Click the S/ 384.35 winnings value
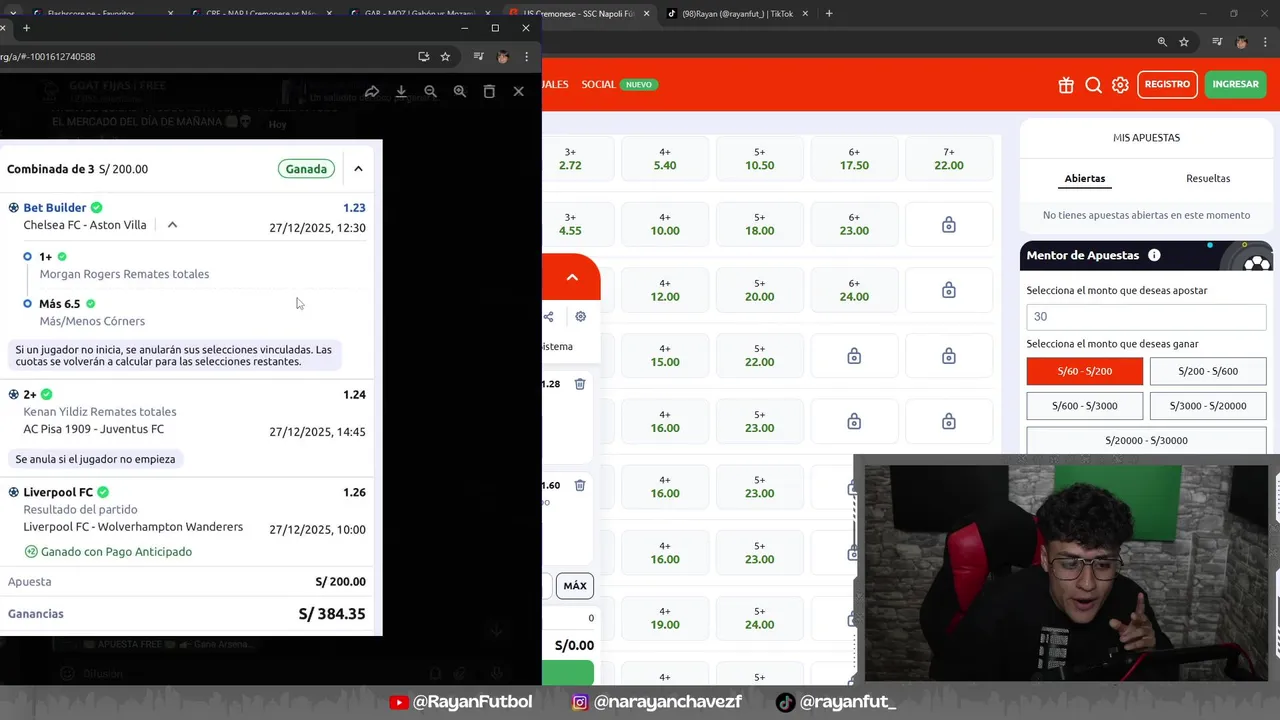Screen dimensions: 1280x720 [x=332, y=614]
